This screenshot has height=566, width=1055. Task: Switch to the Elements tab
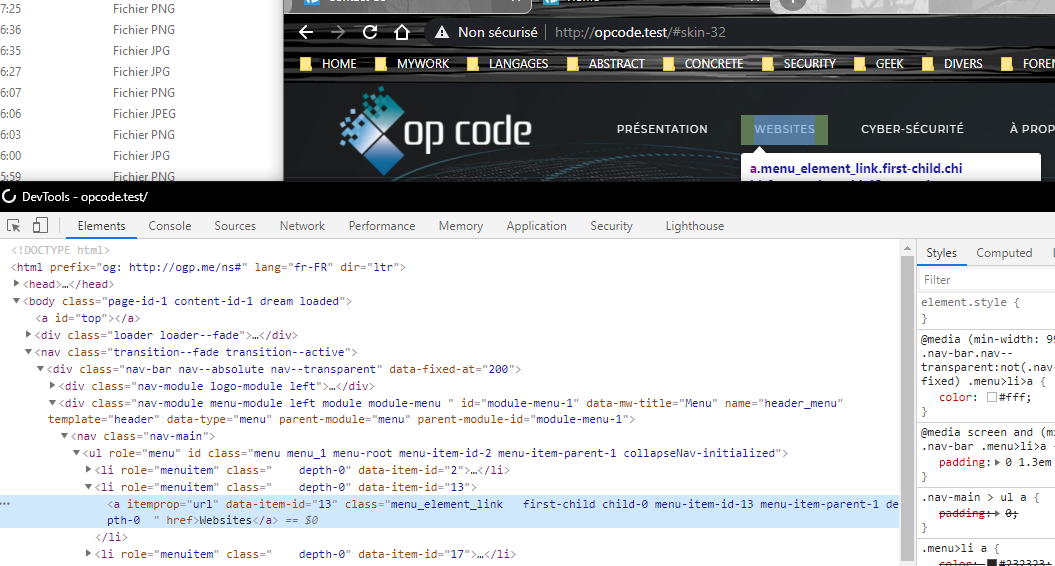point(102,226)
